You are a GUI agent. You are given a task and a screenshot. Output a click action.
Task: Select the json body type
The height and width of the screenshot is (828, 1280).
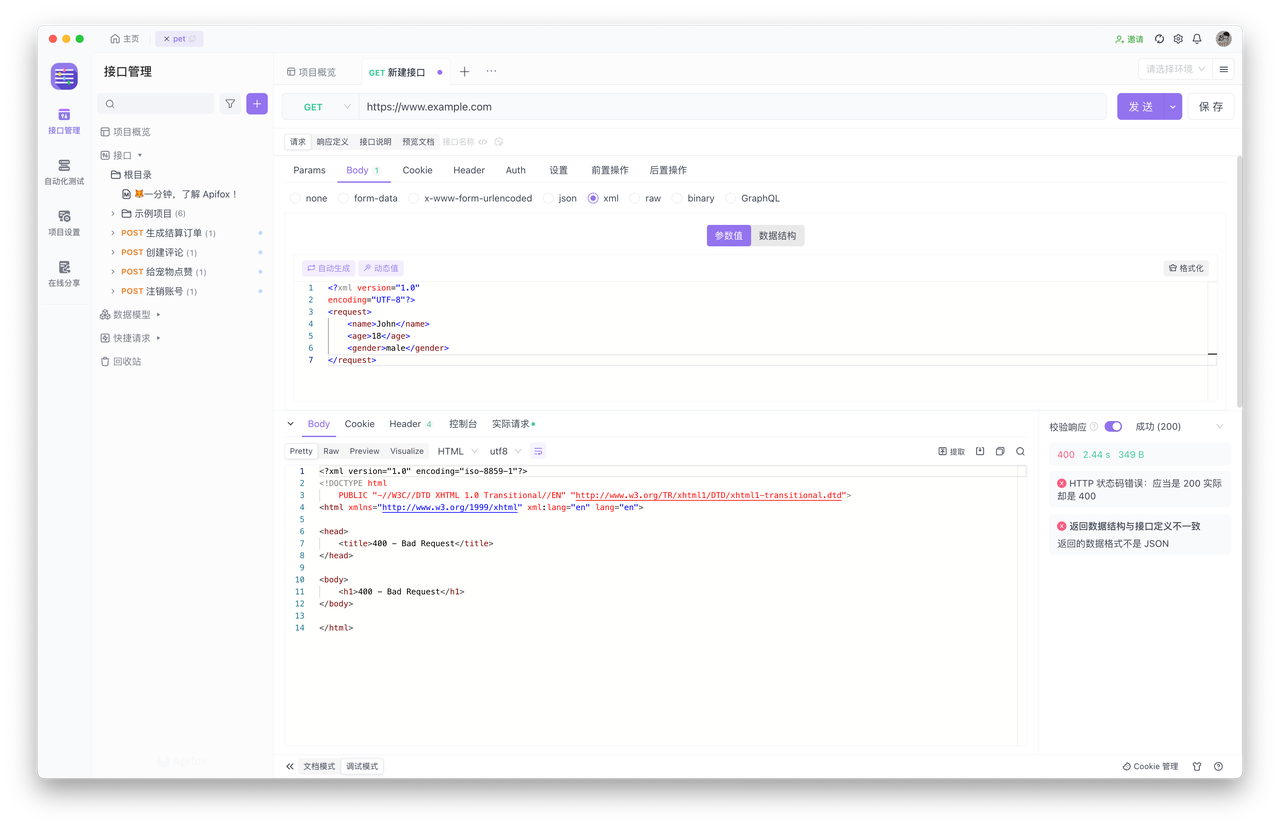pyautogui.click(x=560, y=198)
